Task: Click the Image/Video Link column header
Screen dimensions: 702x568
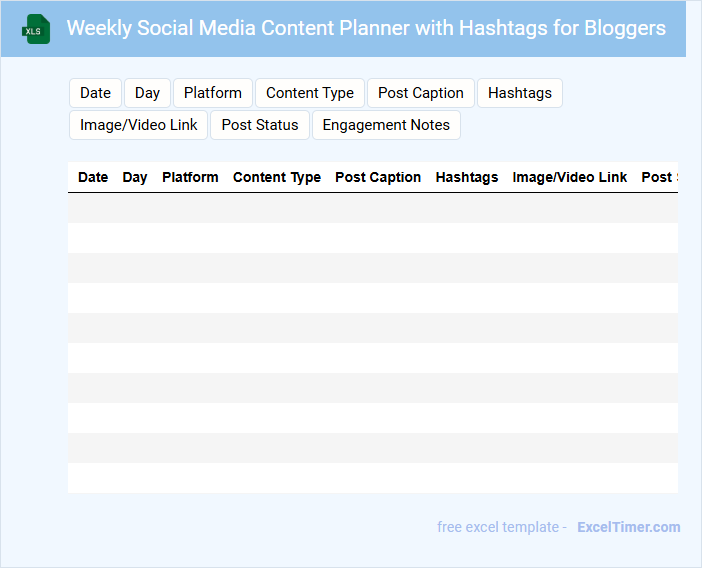Action: click(570, 177)
